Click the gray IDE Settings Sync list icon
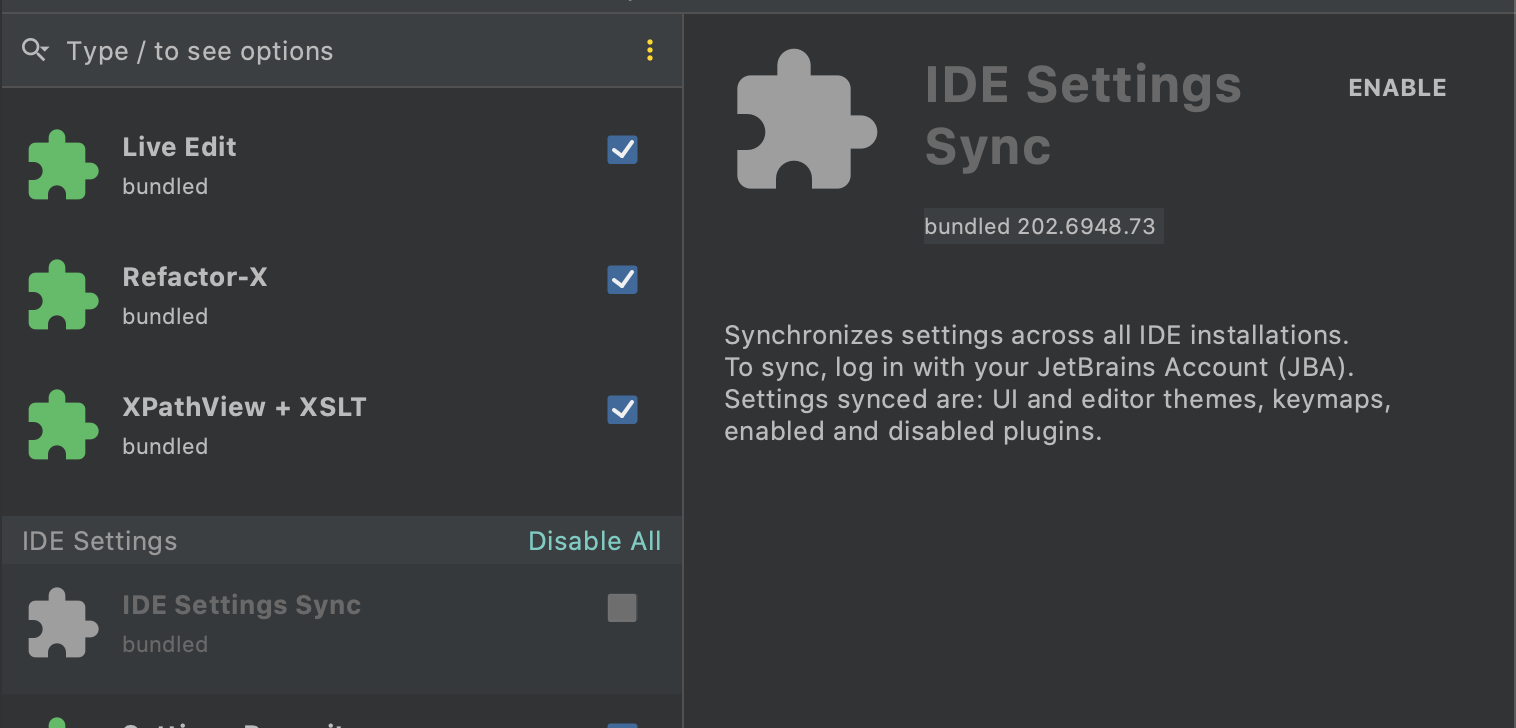The height and width of the screenshot is (728, 1516). (x=62, y=623)
